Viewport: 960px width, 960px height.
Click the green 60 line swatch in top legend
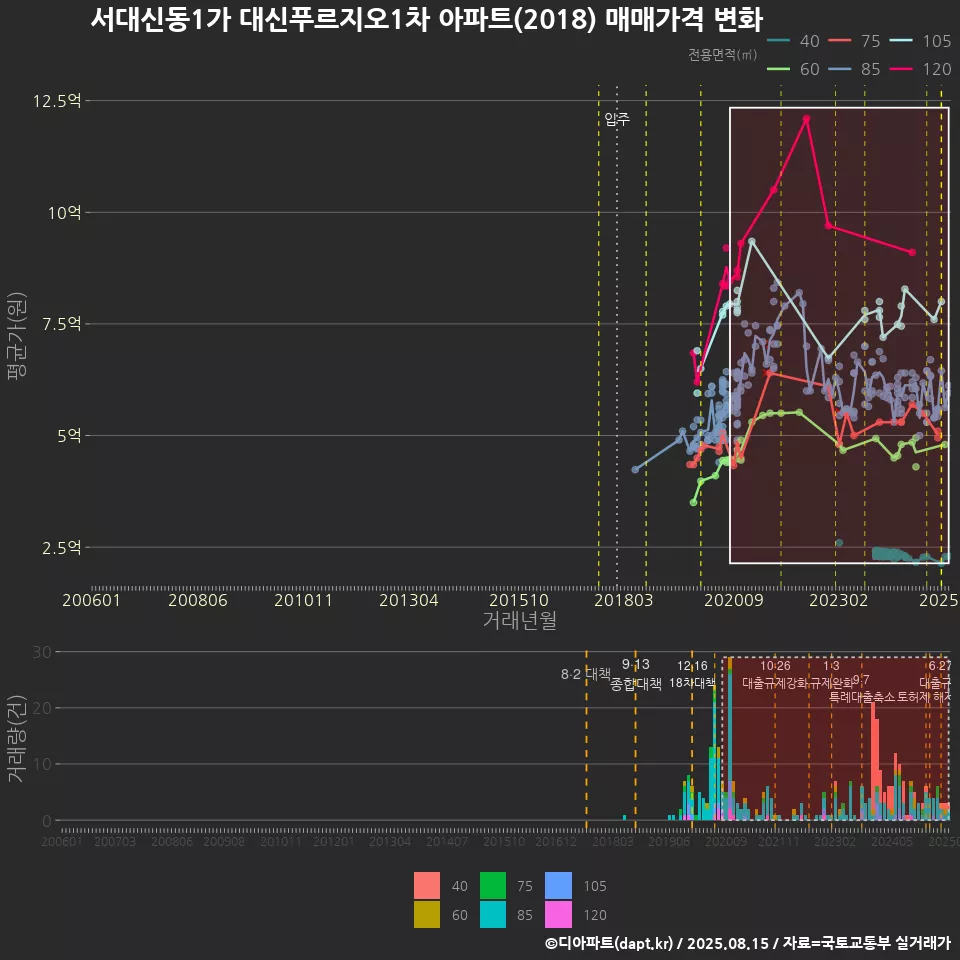(x=778, y=69)
